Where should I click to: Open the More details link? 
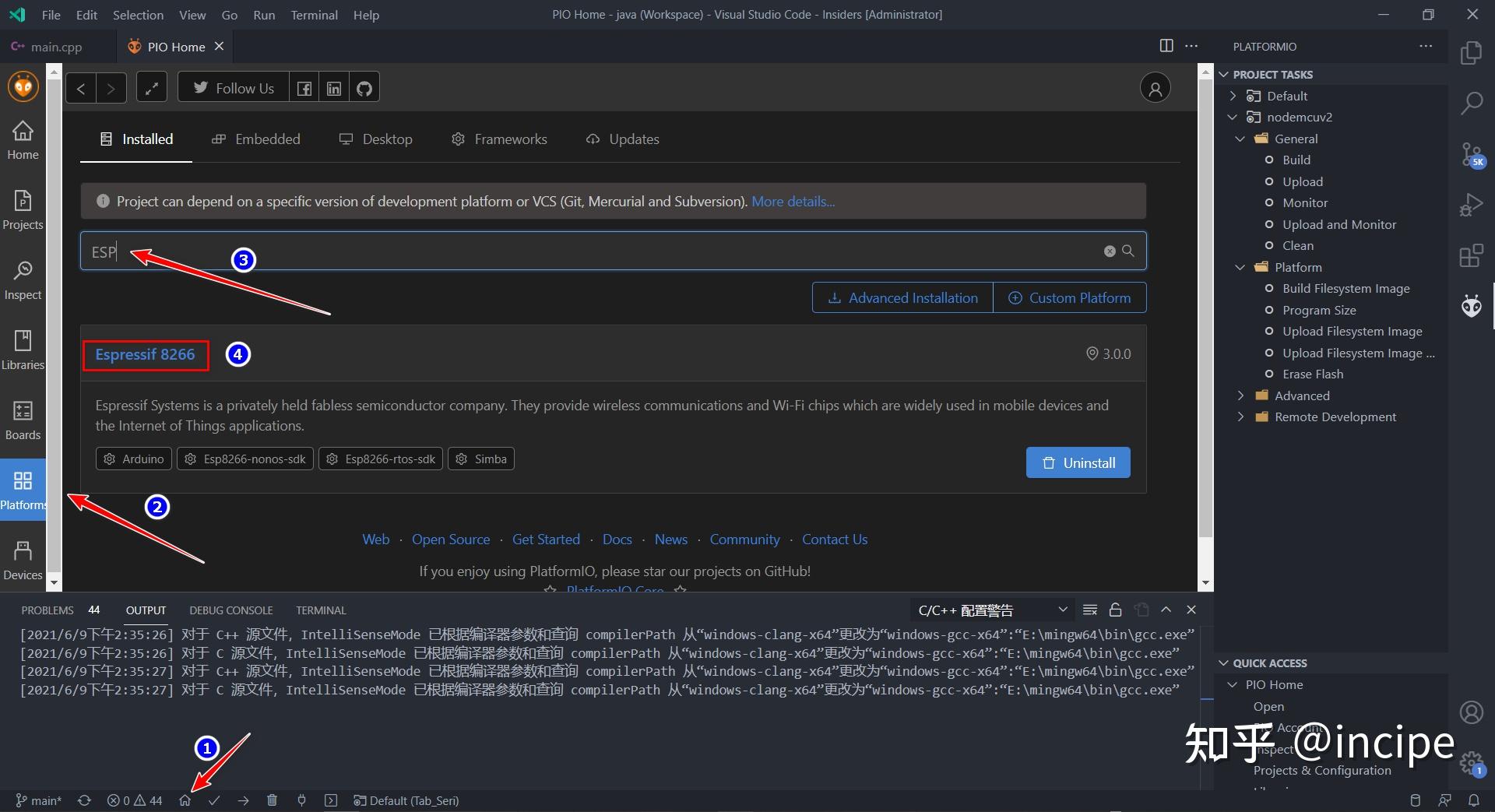[793, 202]
